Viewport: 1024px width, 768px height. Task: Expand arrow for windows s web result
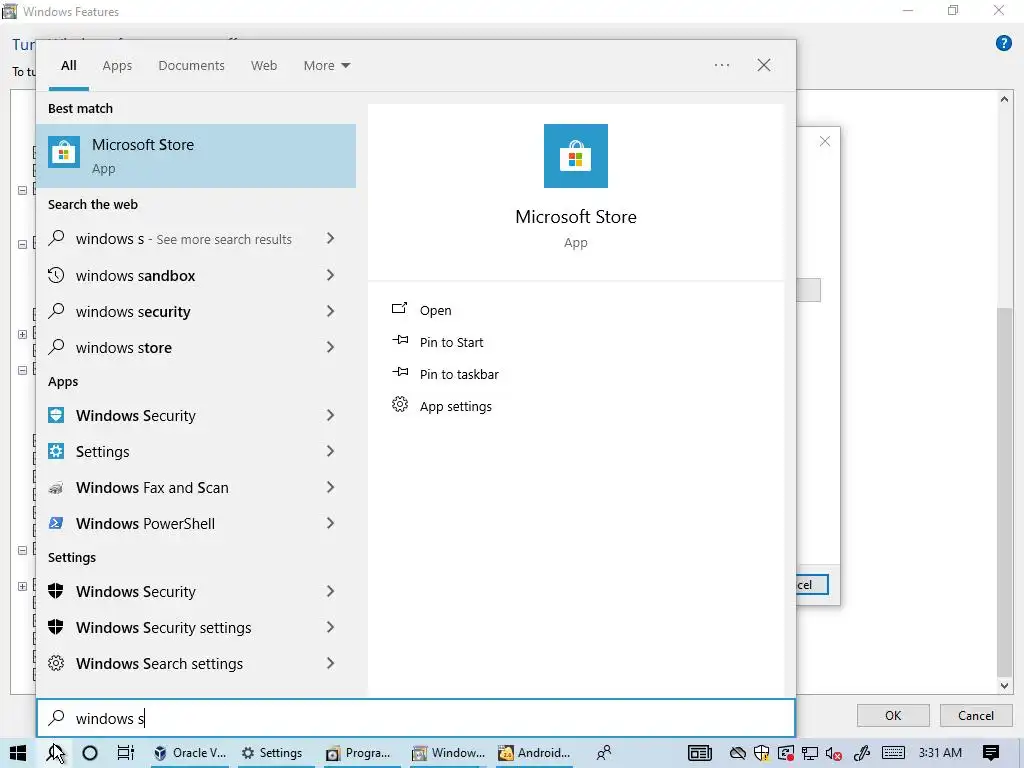click(330, 238)
